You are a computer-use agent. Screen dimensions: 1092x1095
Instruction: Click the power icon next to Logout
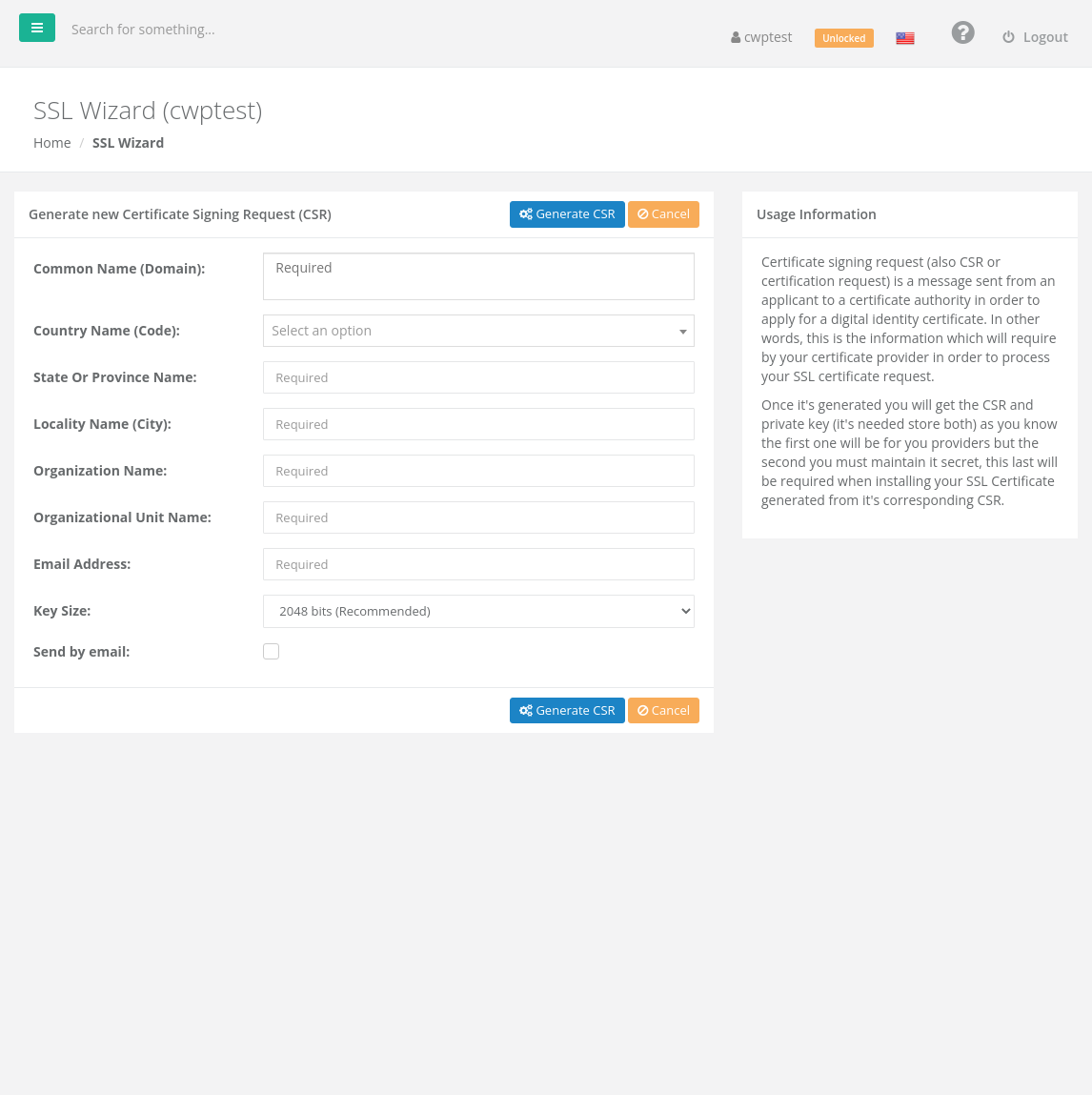click(x=1008, y=37)
